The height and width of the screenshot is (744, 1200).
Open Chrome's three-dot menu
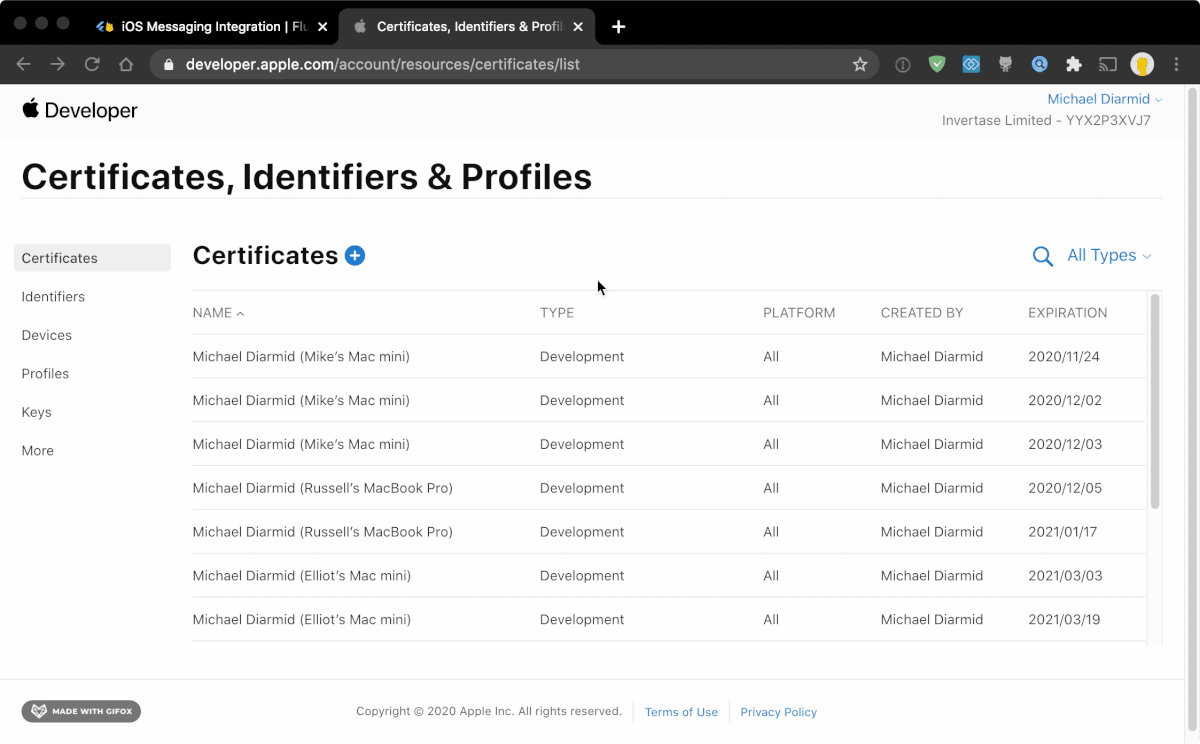pyautogui.click(x=1177, y=64)
